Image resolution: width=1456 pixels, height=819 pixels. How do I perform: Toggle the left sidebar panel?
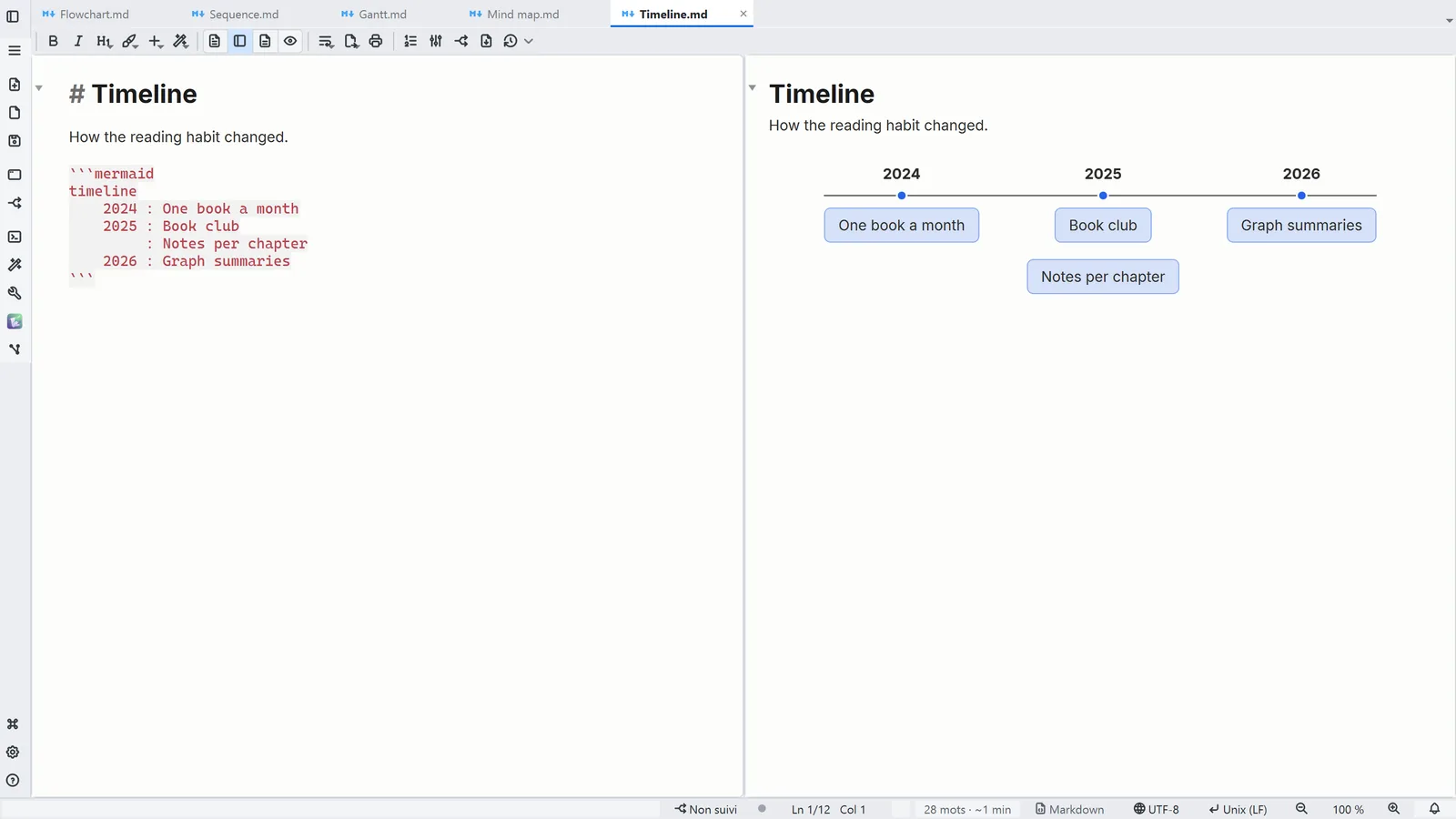[13, 16]
